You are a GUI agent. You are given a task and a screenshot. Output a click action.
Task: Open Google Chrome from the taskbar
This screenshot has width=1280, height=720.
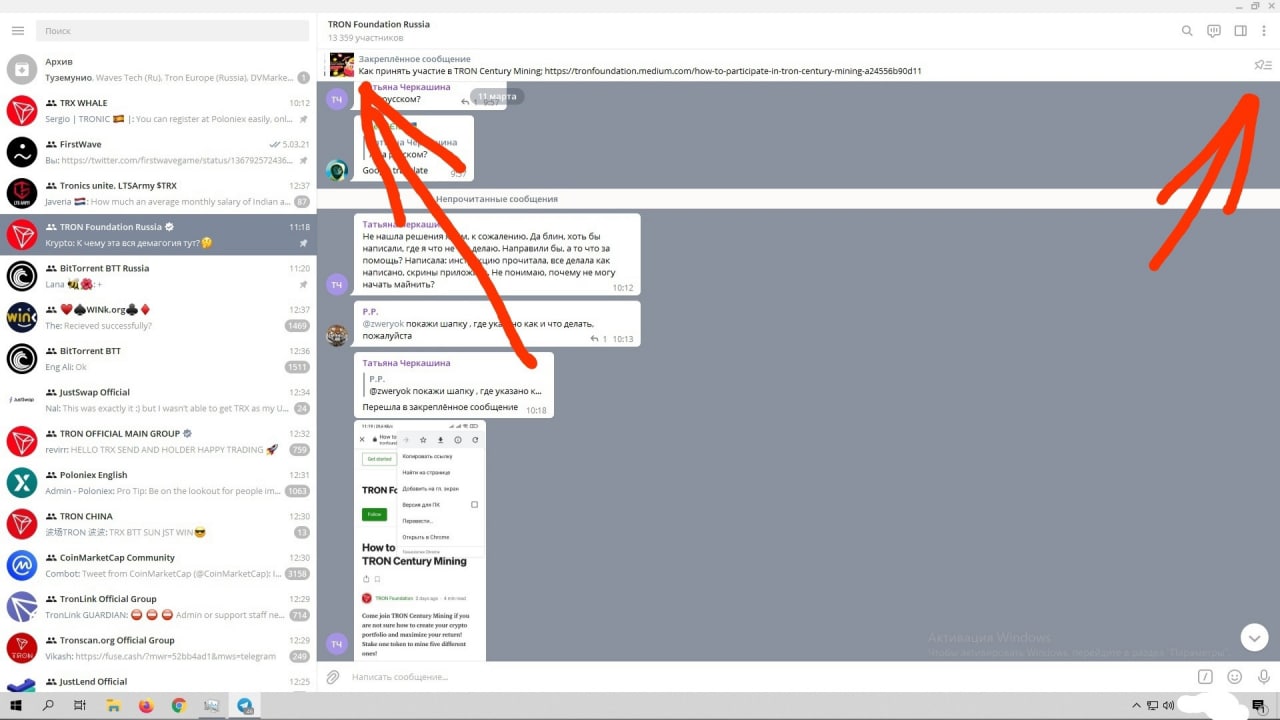[x=179, y=706]
